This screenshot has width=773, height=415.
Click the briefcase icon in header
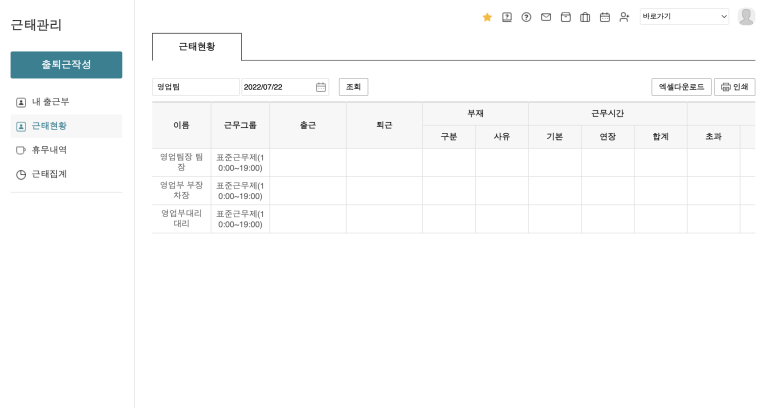tap(585, 17)
